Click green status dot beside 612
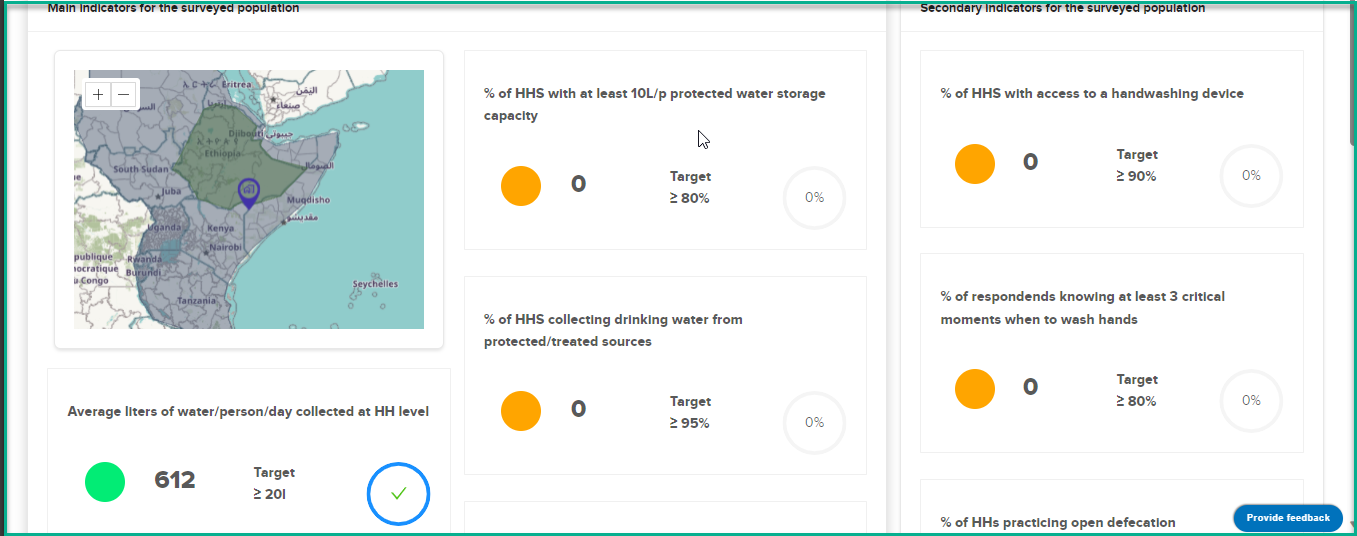 coord(105,482)
